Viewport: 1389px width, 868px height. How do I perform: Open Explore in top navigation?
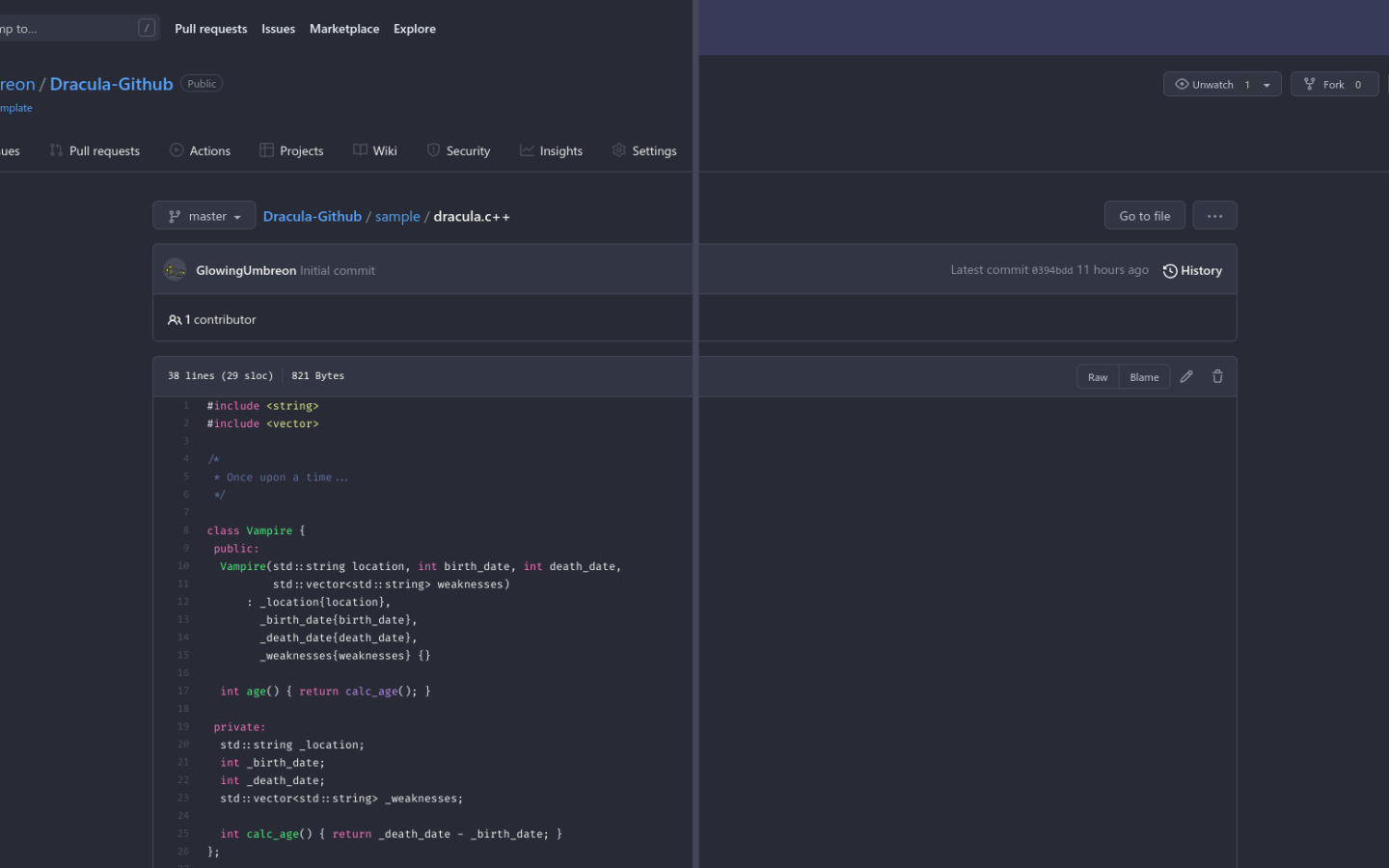click(x=415, y=29)
